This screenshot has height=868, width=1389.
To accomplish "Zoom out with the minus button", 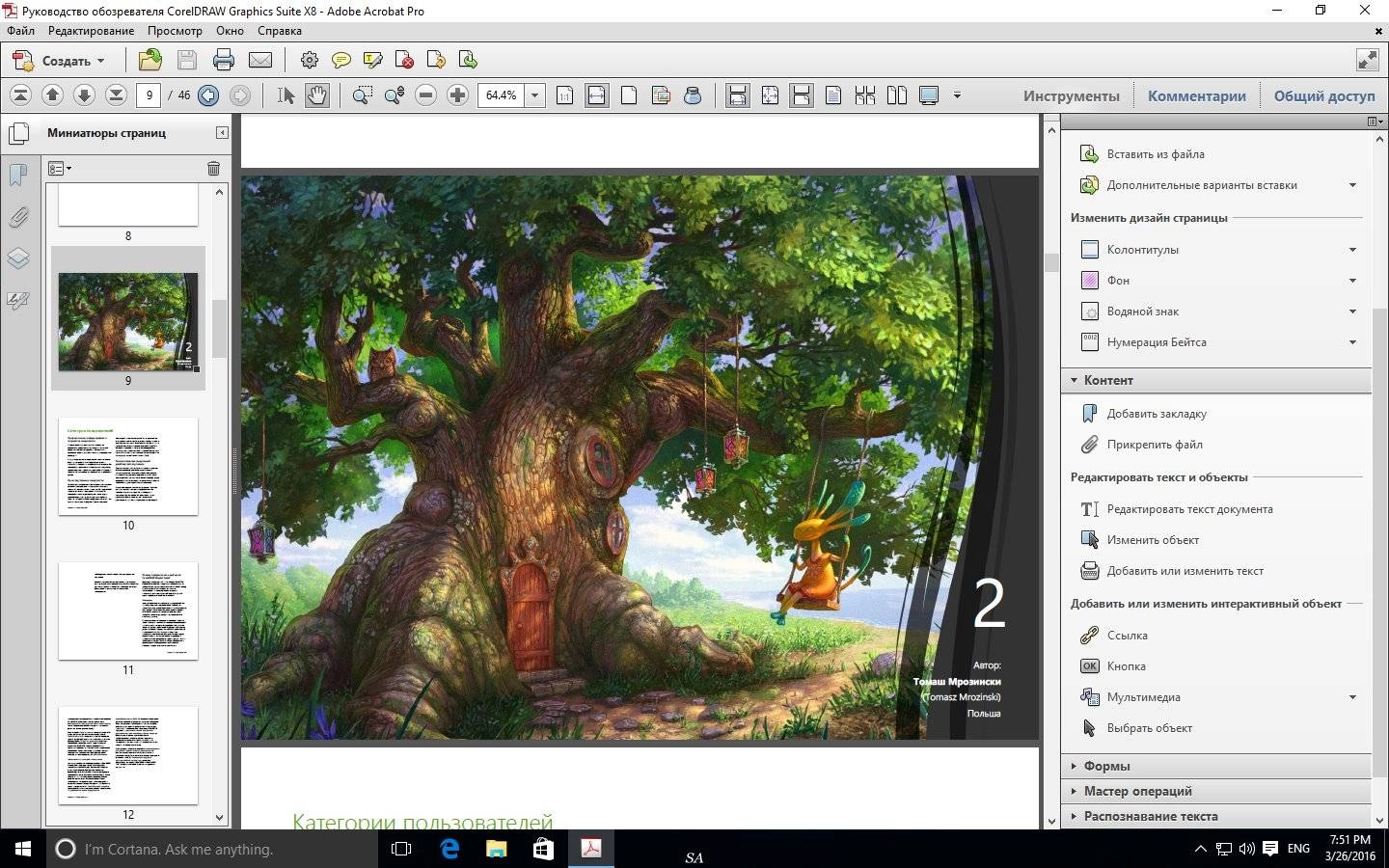I will click(426, 95).
